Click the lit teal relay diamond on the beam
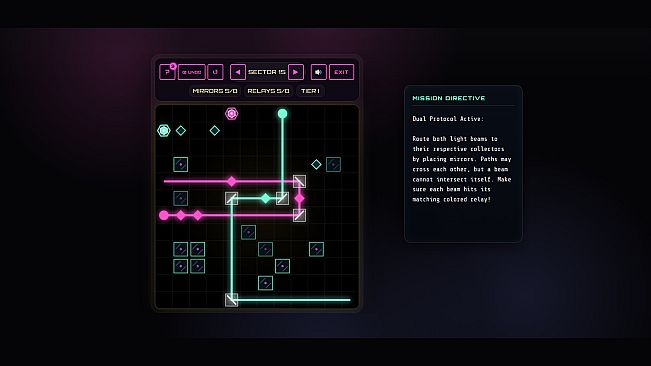Image resolution: width=651 pixels, height=366 pixels. pos(265,198)
